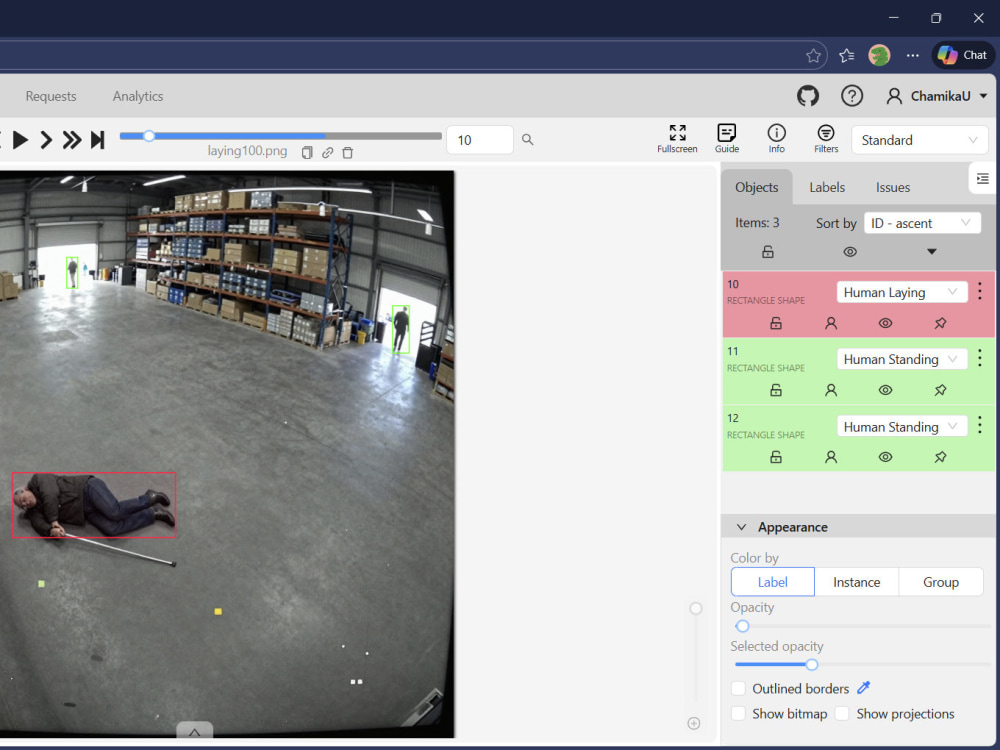Hide all objects with header eye
The image size is (1000, 750).
pos(849,251)
